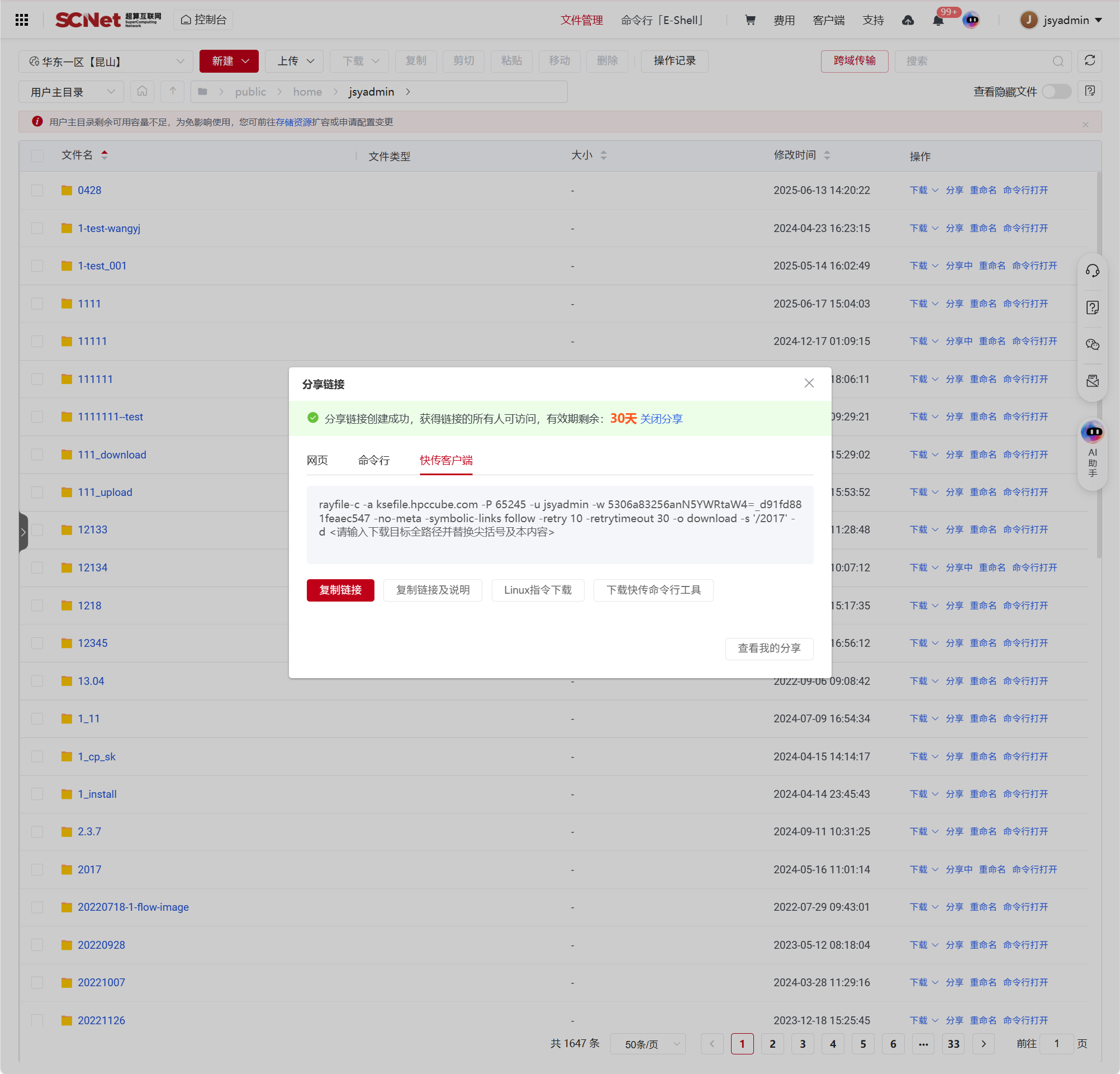Click the 关闭分享 link
This screenshot has height=1074, width=1120.
661,418
